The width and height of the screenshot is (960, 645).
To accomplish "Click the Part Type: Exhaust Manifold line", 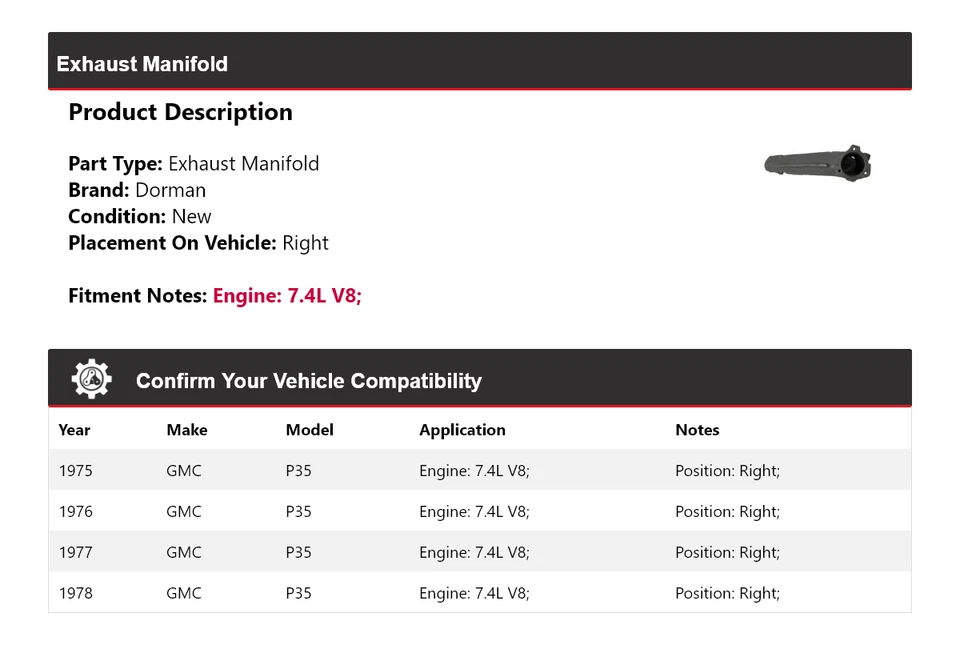I will [194, 164].
